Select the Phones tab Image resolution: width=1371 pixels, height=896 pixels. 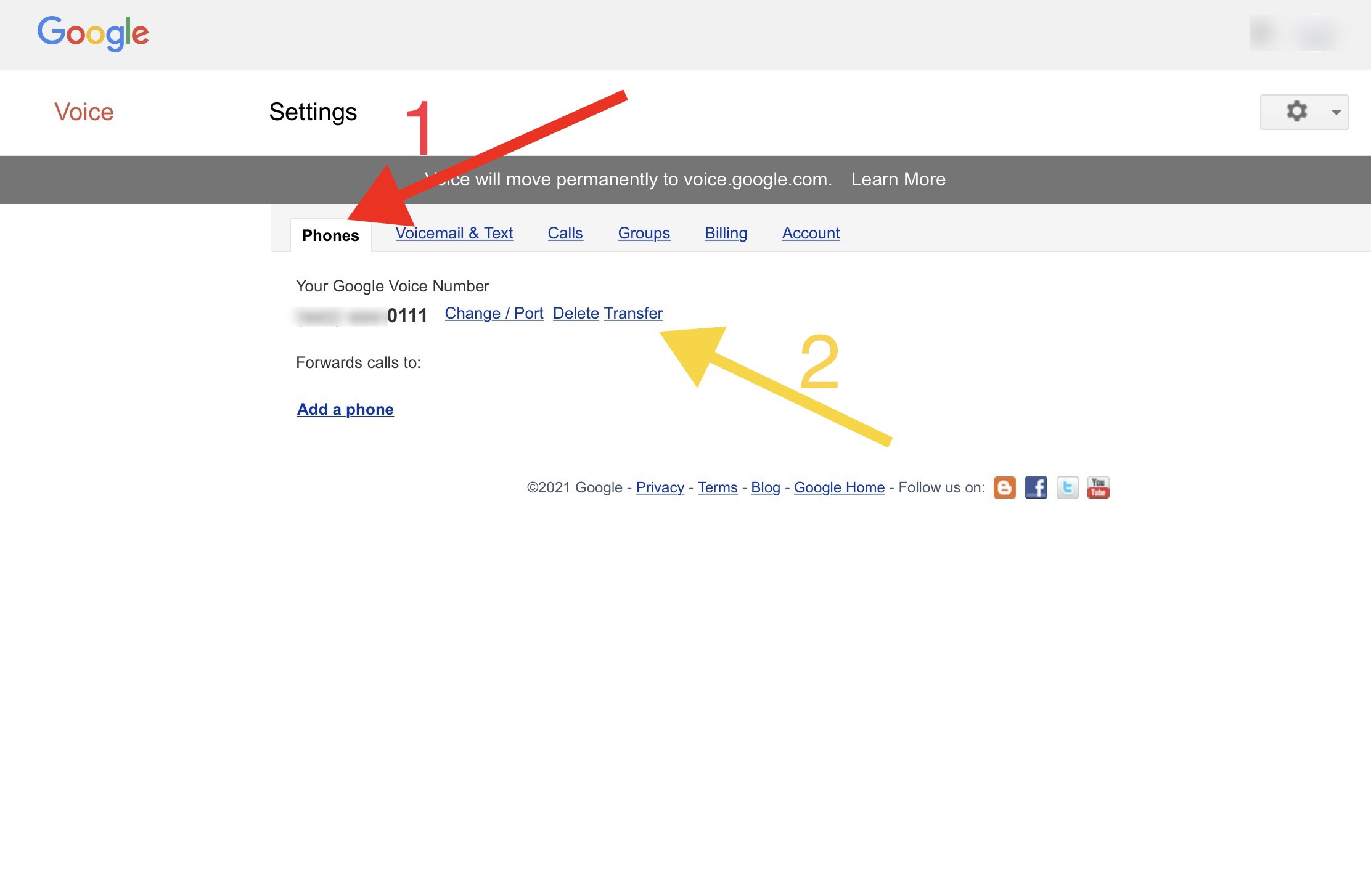[330, 235]
